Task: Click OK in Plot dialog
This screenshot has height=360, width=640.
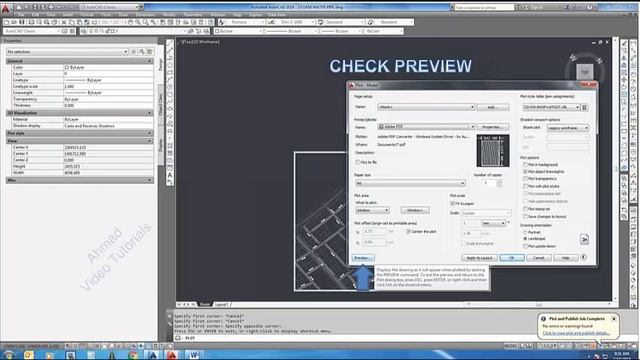Action: (511, 258)
